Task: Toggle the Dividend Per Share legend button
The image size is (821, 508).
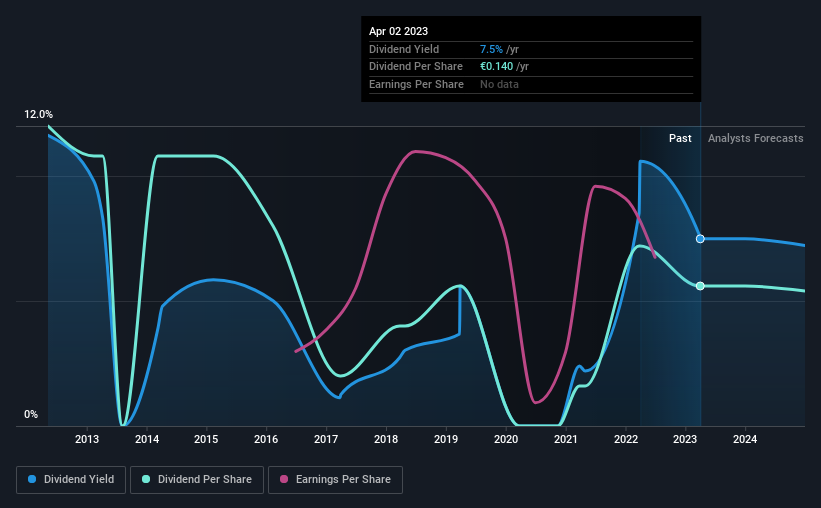Action: 197,480
